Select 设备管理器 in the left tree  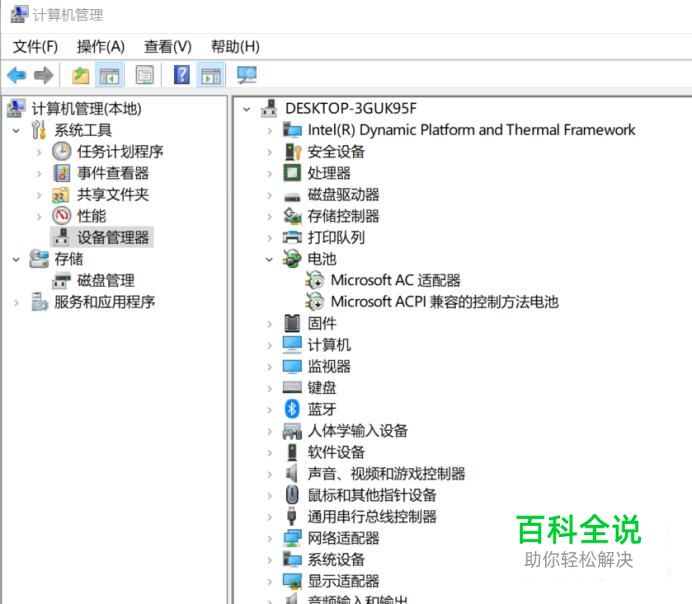click(x=113, y=237)
